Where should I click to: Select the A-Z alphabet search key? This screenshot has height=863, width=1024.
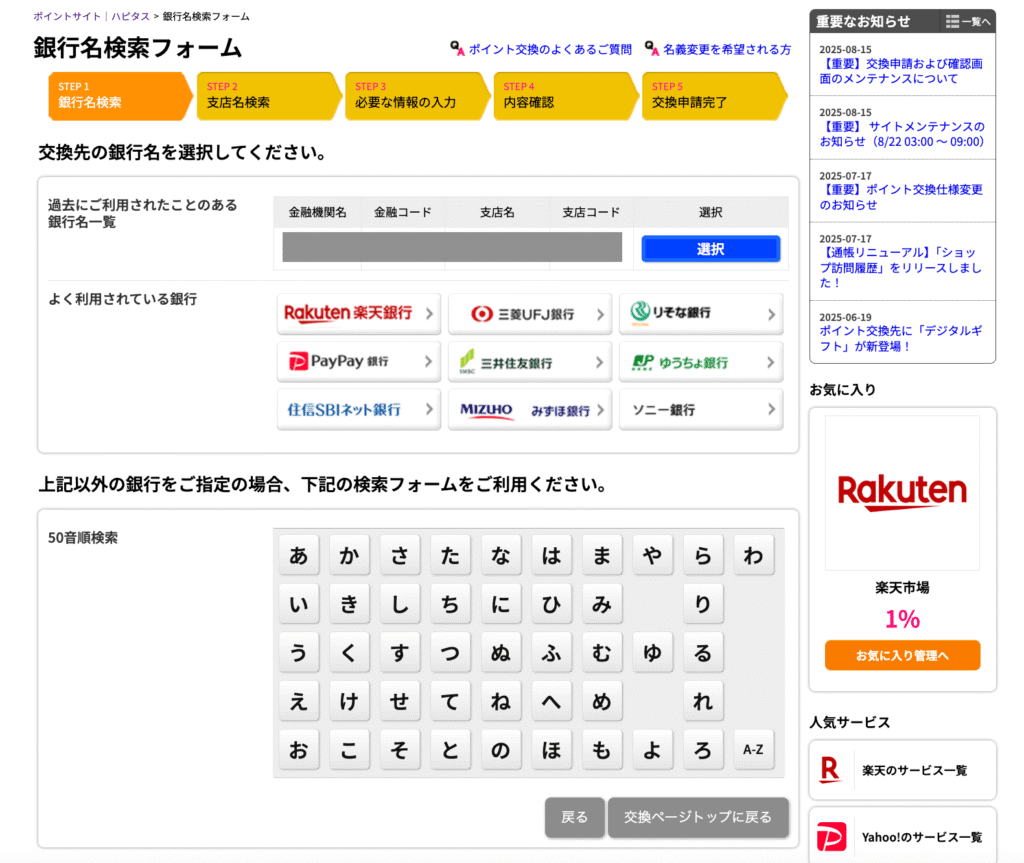(x=754, y=749)
